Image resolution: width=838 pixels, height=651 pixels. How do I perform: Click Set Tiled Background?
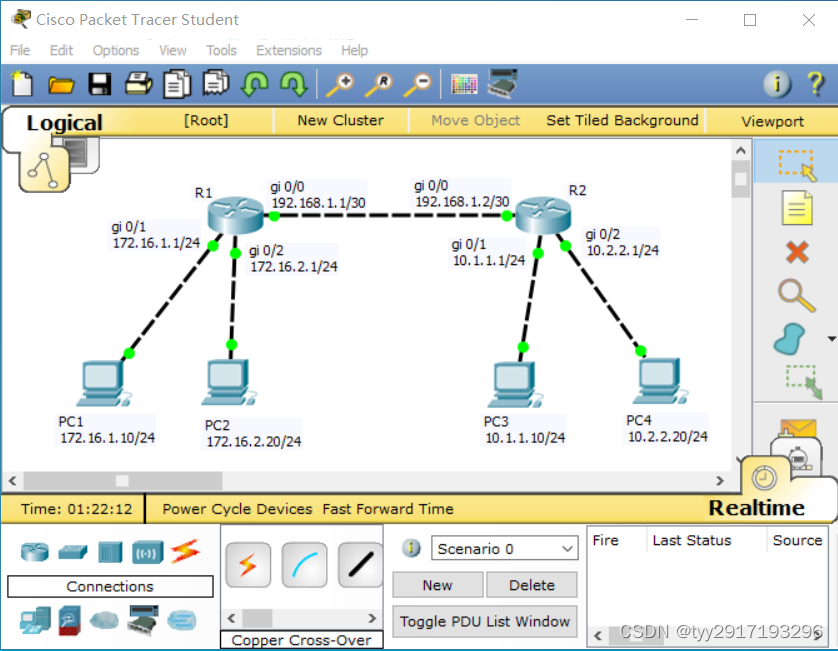click(x=622, y=120)
